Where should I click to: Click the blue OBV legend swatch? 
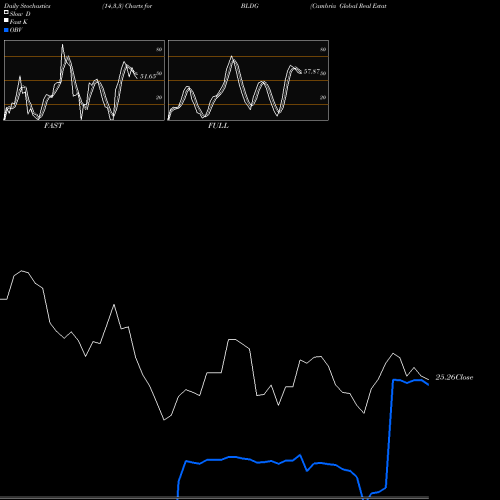click(x=6, y=30)
